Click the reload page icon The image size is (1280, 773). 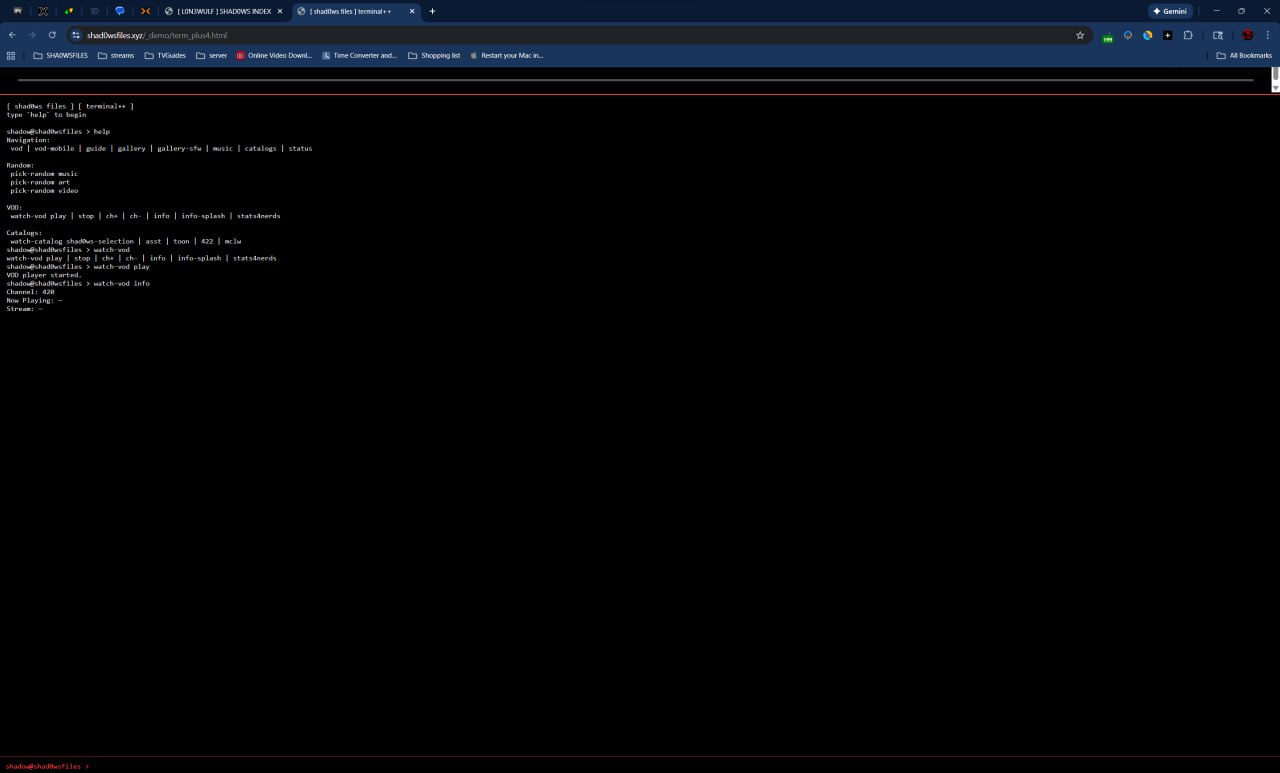[52, 35]
